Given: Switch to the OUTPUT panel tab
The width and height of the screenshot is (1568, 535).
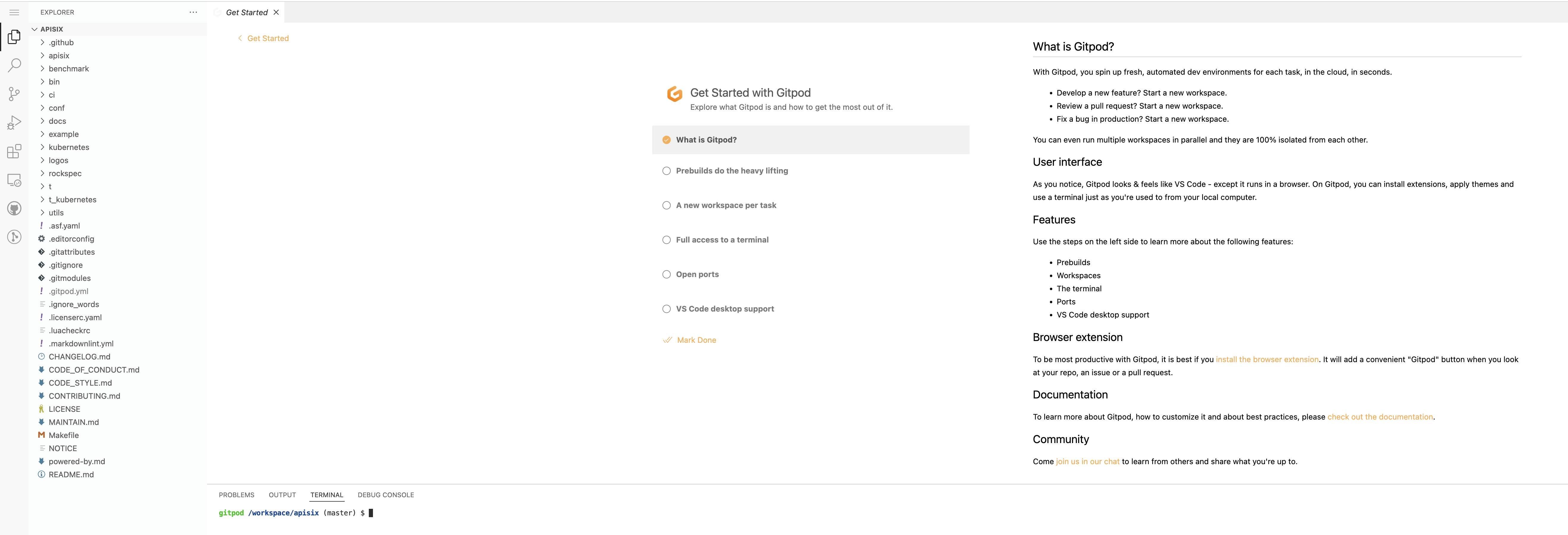Looking at the screenshot, I should click(283, 495).
